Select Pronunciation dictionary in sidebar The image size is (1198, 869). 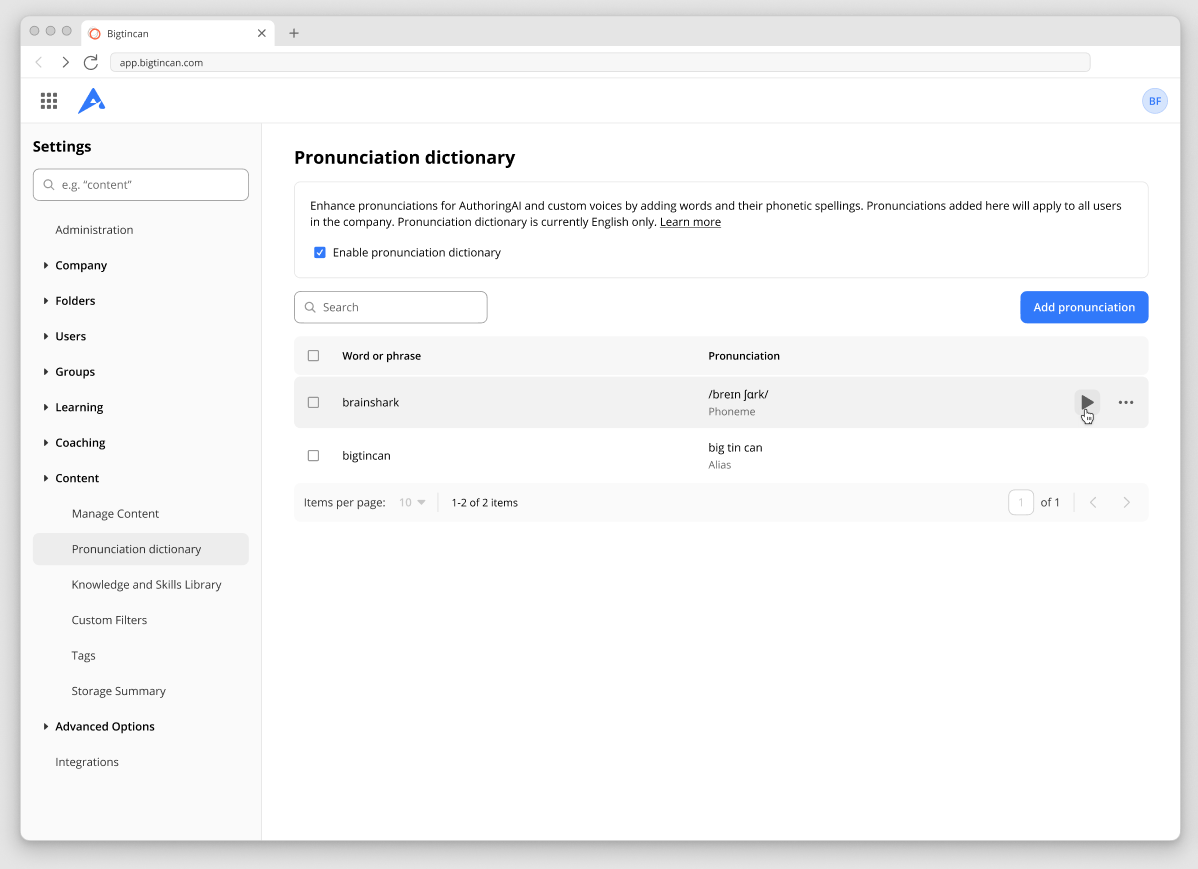click(141, 550)
